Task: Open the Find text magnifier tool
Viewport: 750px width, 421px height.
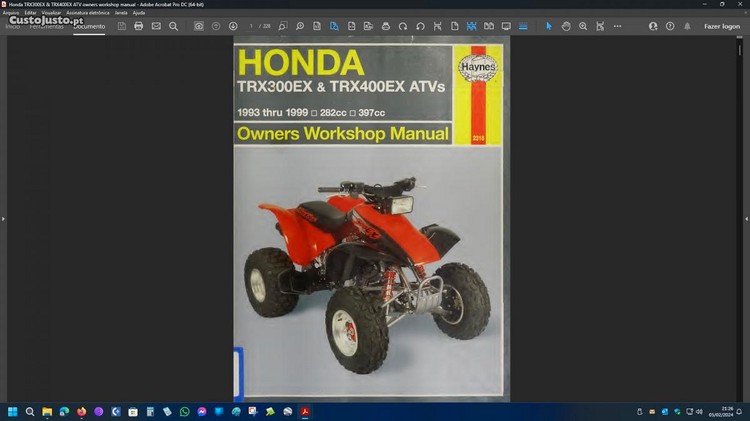Action: pos(173,26)
